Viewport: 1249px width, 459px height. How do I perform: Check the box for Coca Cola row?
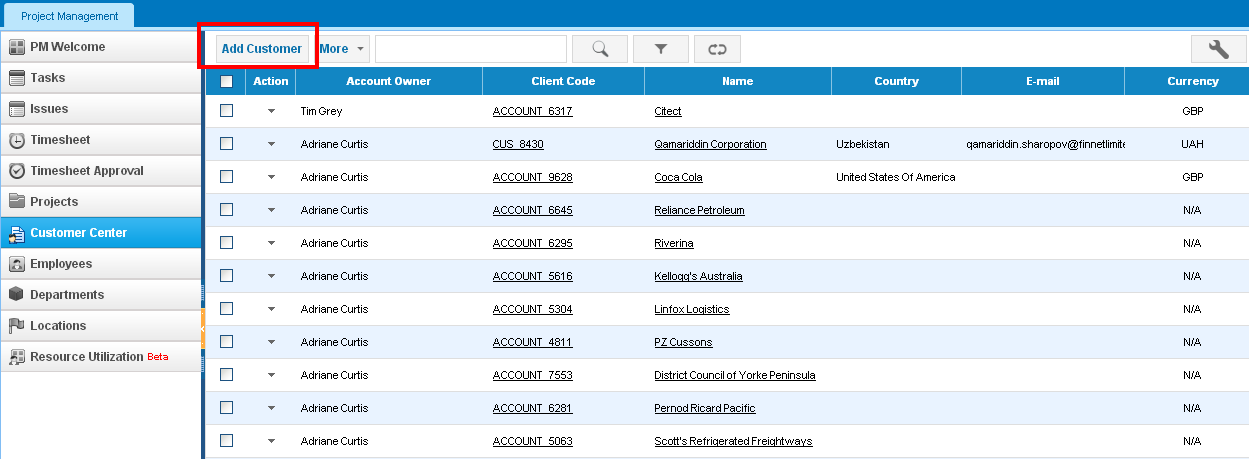(x=226, y=177)
